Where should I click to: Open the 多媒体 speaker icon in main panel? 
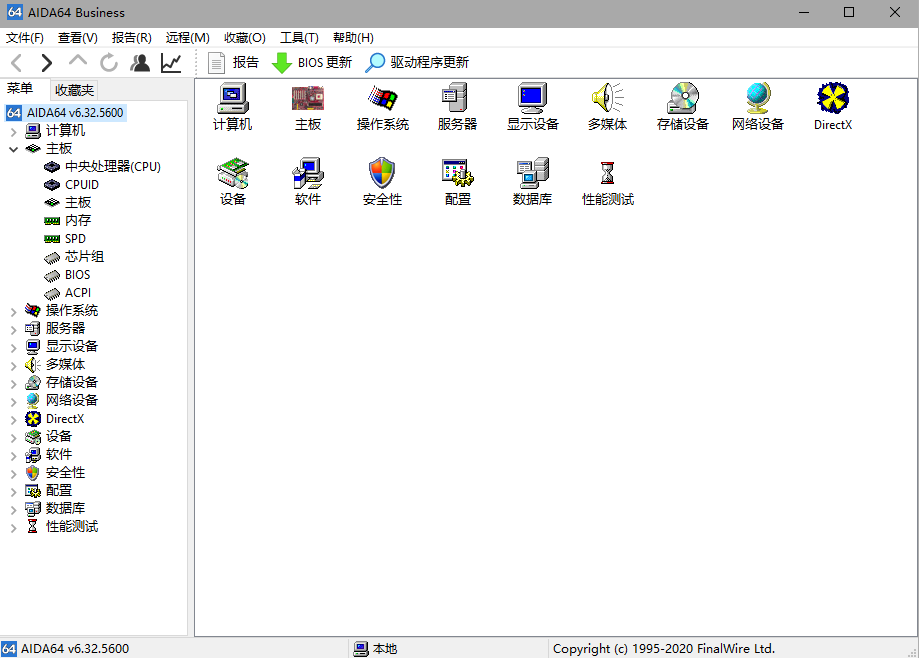point(607,100)
